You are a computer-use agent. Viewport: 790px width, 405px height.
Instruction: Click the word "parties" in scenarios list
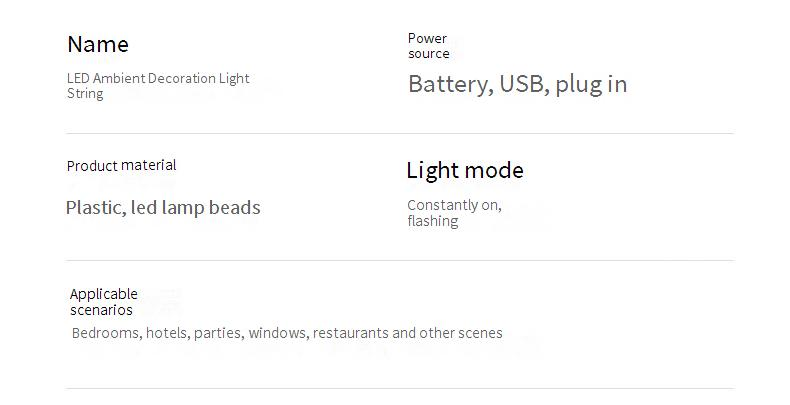[218, 333]
